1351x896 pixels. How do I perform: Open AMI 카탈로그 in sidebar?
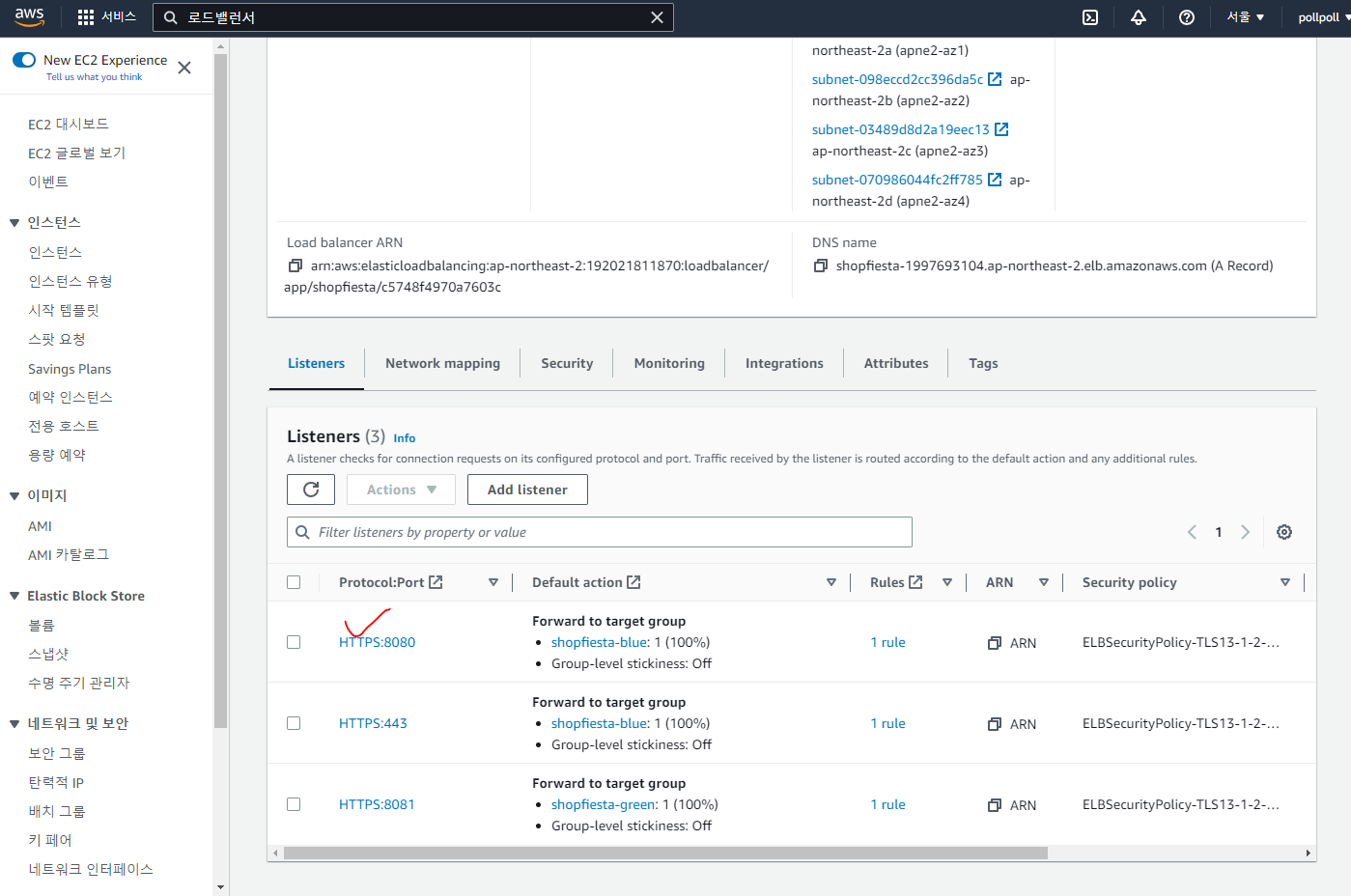click(69, 554)
